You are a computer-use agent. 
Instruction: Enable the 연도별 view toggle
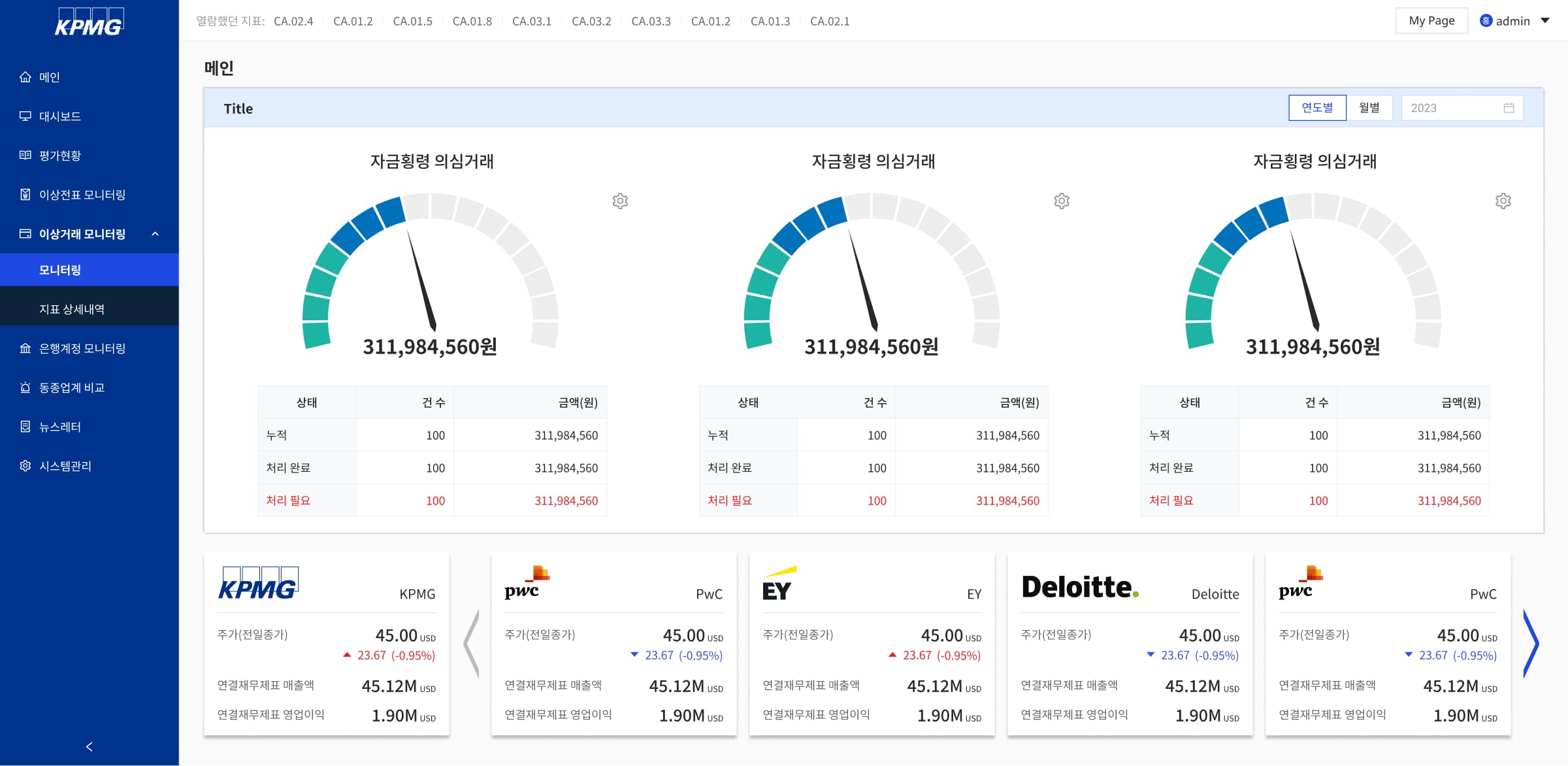[1317, 107]
